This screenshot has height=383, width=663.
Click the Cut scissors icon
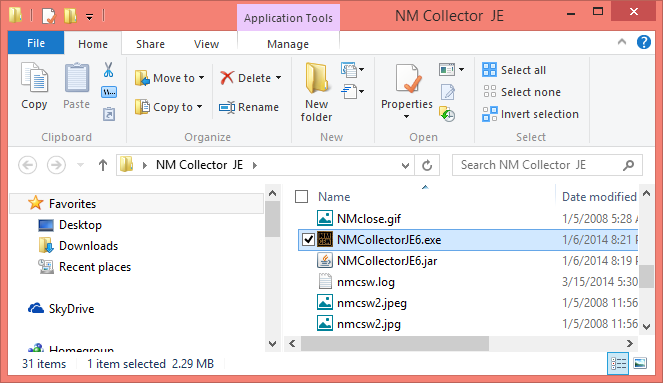(x=109, y=70)
